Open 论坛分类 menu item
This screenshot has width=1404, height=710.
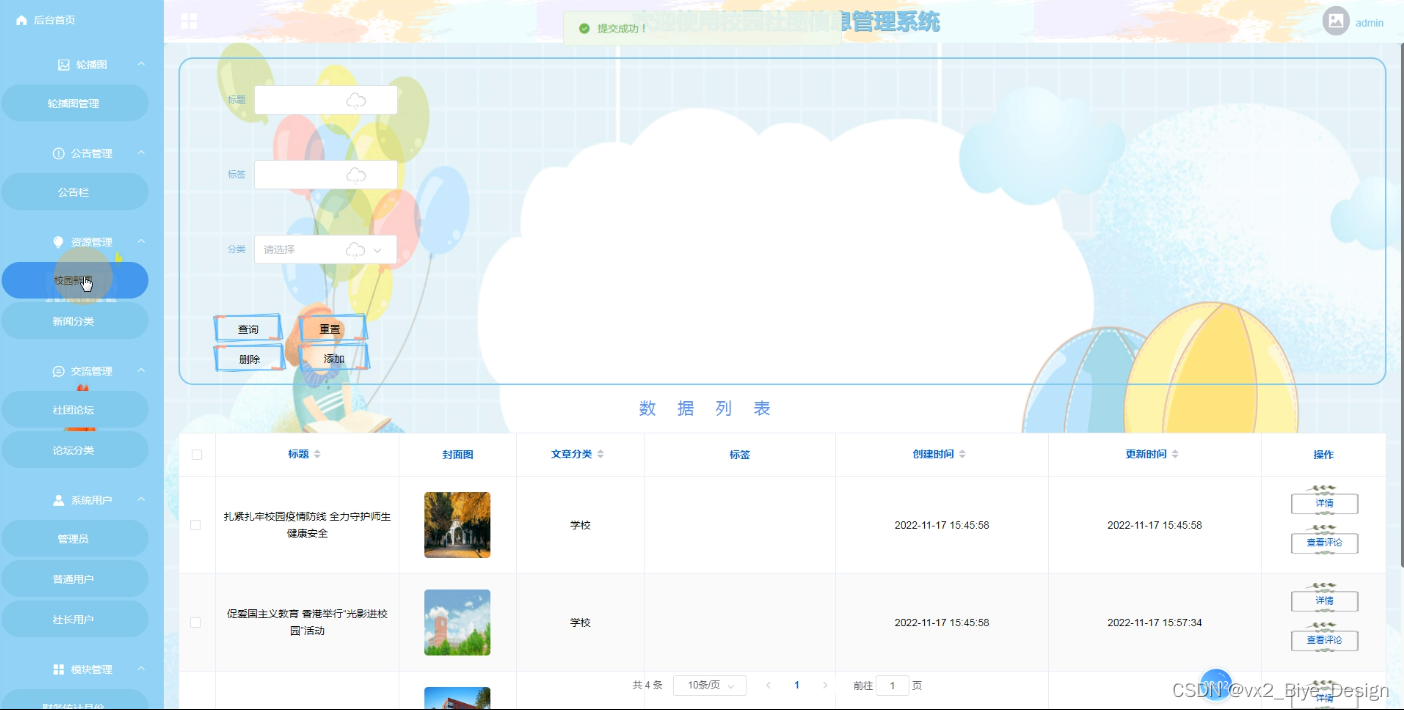[x=74, y=450]
